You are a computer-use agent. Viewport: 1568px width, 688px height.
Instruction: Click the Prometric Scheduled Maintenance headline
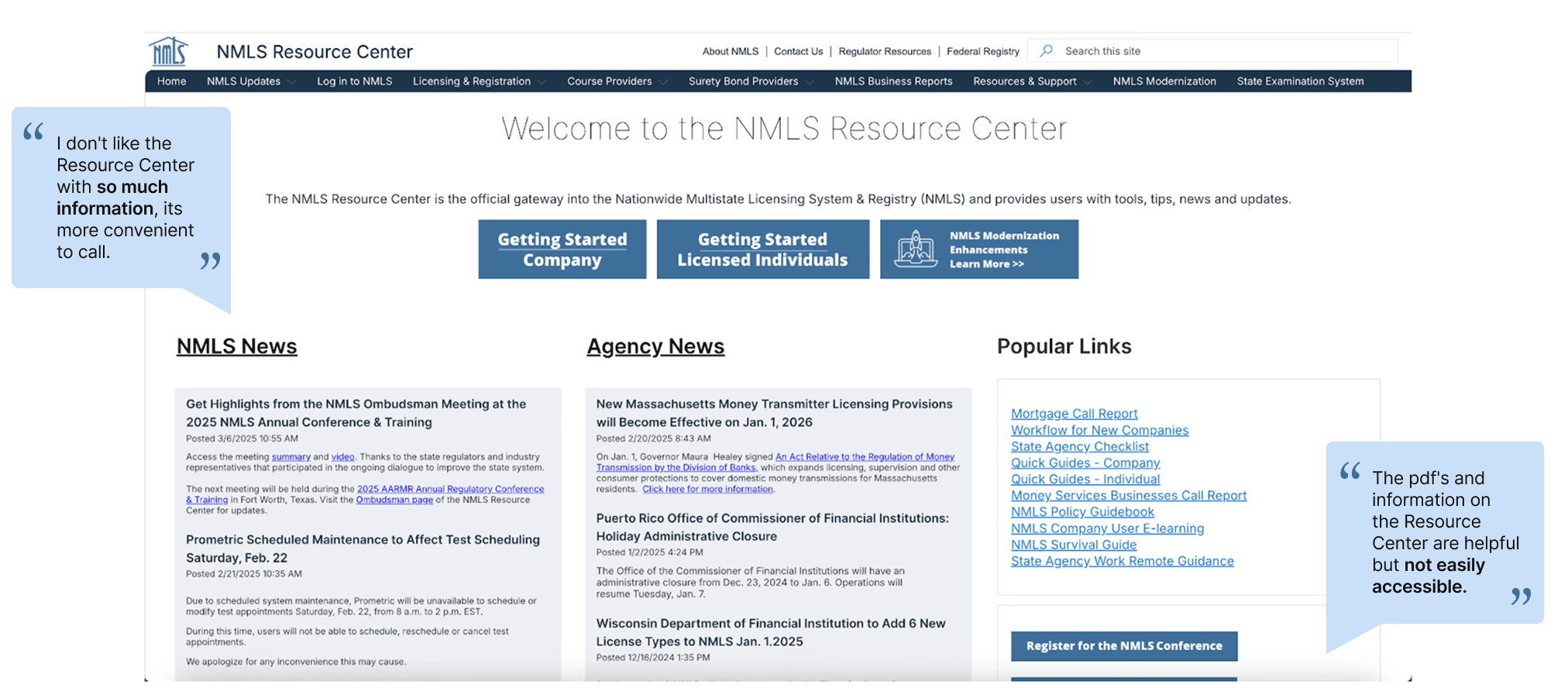(363, 549)
